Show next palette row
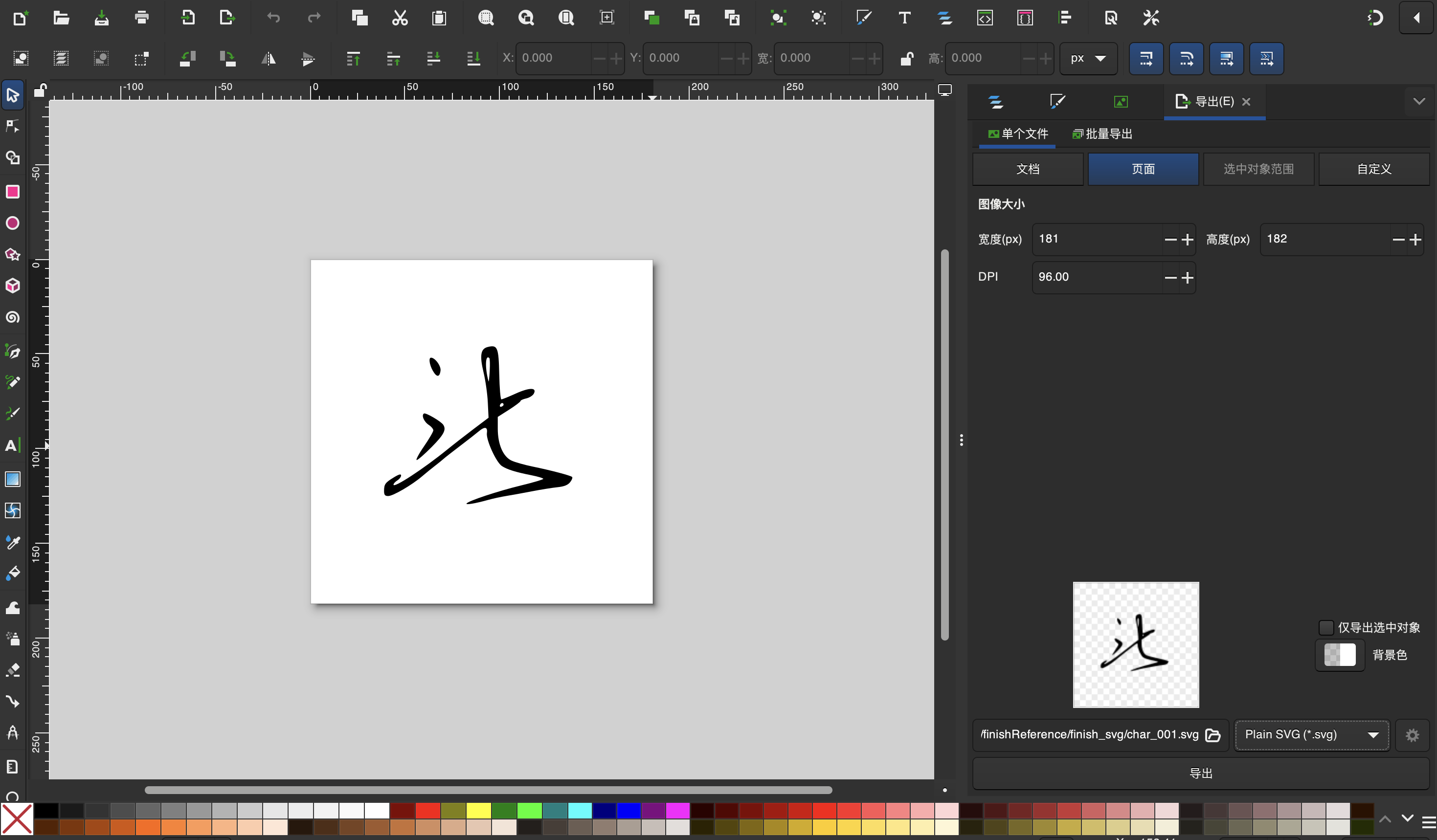The width and height of the screenshot is (1437, 840). pyautogui.click(x=1407, y=818)
